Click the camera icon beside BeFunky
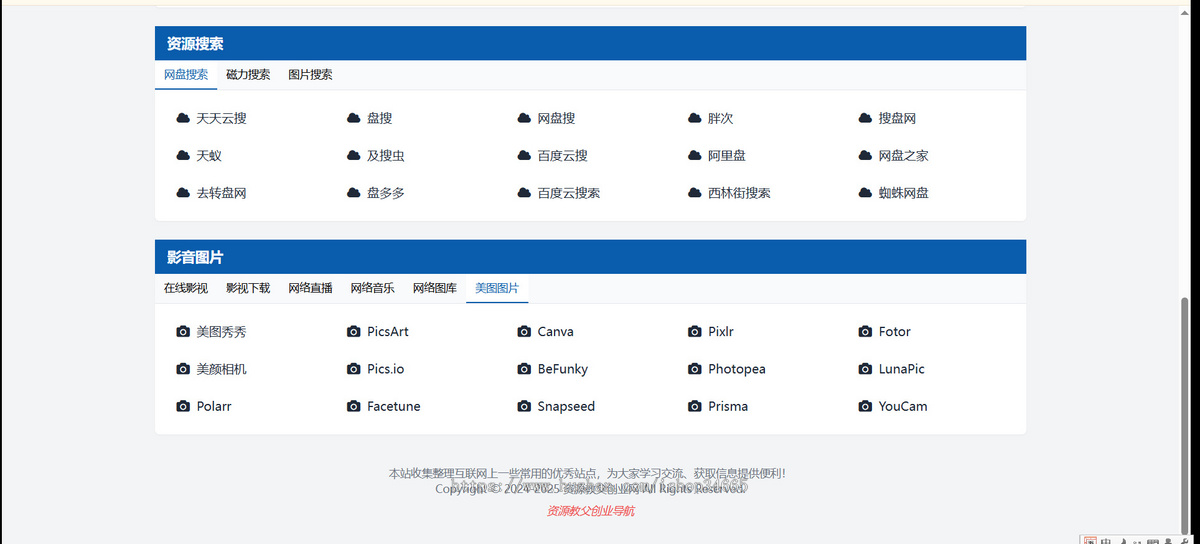Viewport: 1200px width, 544px height. pyautogui.click(x=524, y=369)
